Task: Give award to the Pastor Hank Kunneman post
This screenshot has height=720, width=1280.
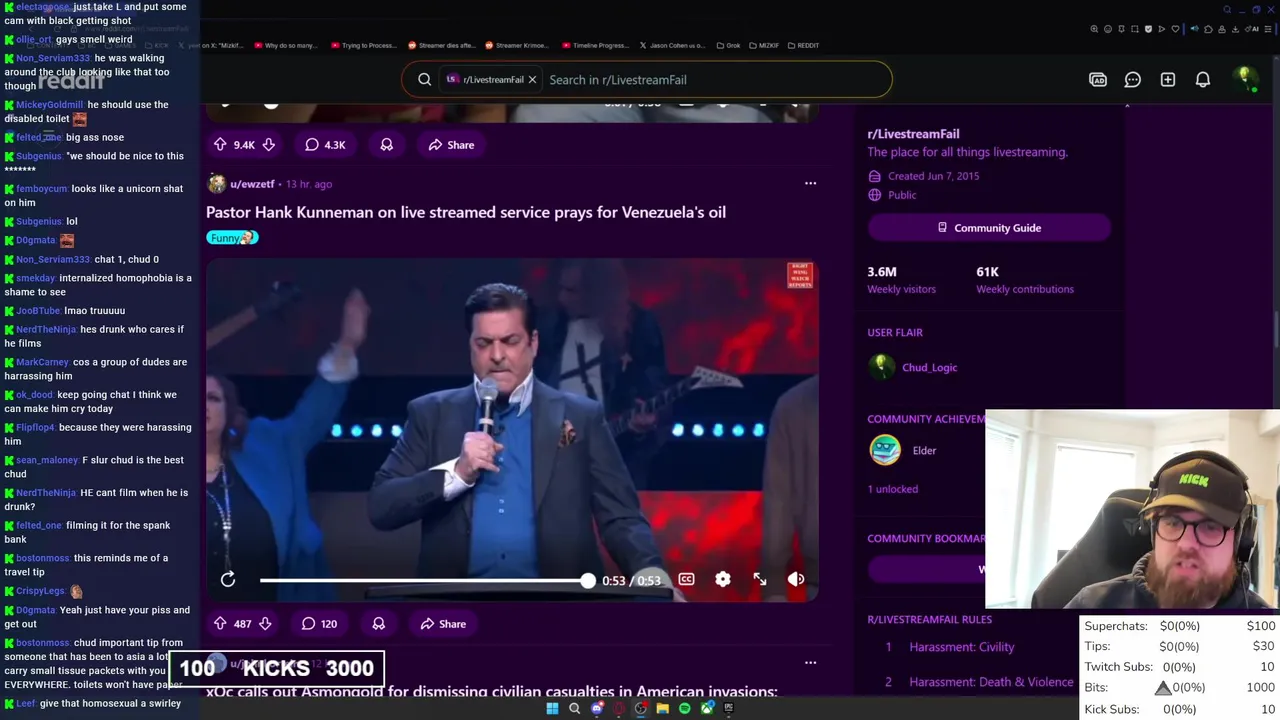Action: 379,624
